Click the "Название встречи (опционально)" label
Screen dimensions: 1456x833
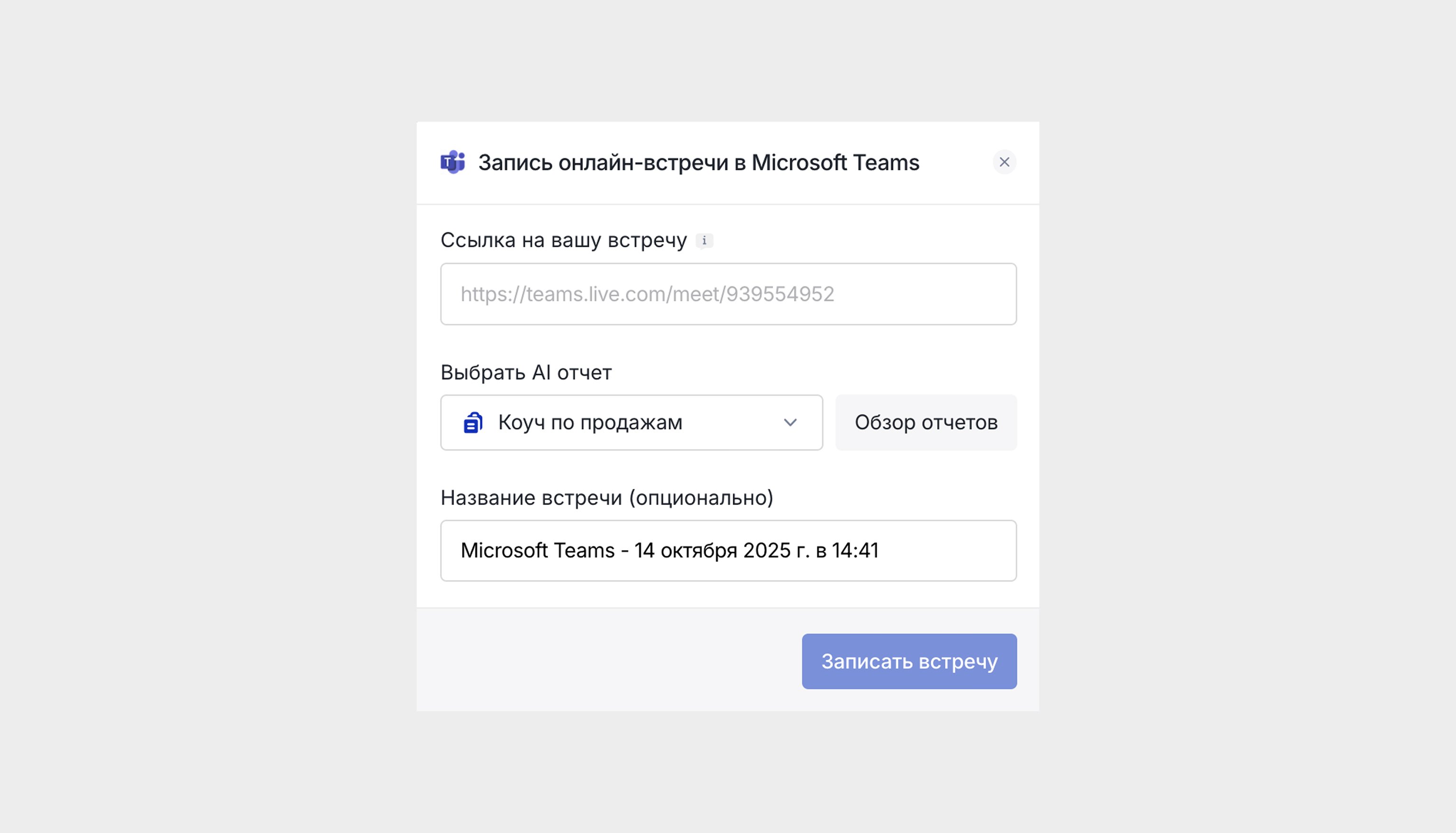[607, 498]
